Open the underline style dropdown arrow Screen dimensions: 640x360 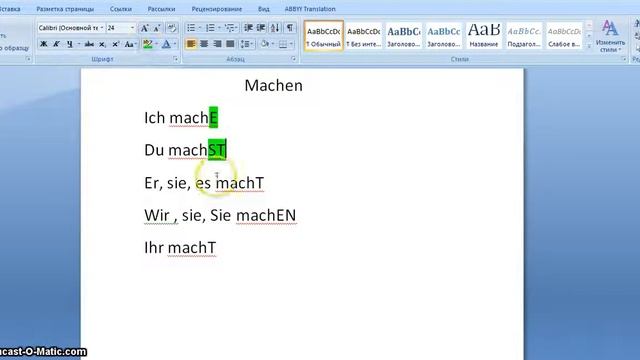coord(79,44)
